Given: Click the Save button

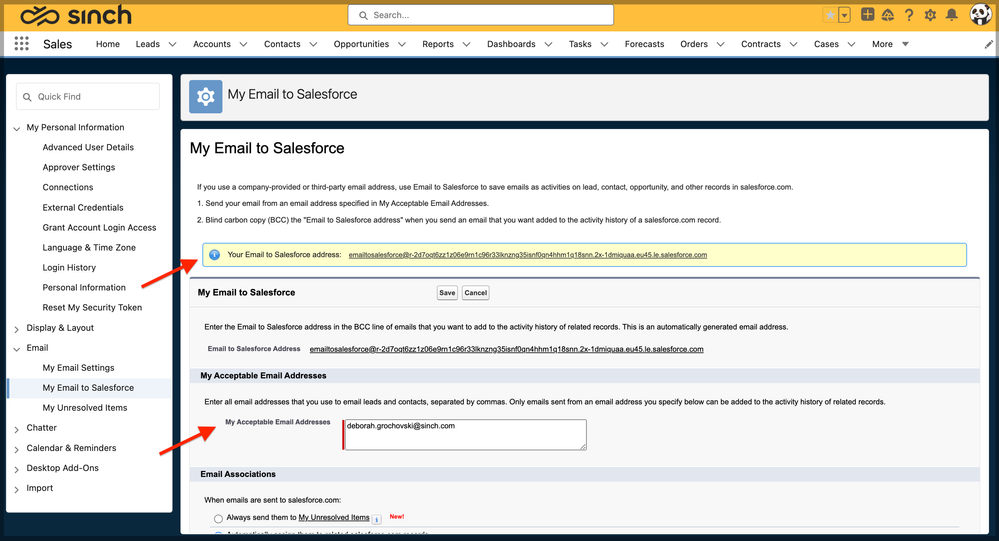Looking at the screenshot, I should tap(447, 292).
